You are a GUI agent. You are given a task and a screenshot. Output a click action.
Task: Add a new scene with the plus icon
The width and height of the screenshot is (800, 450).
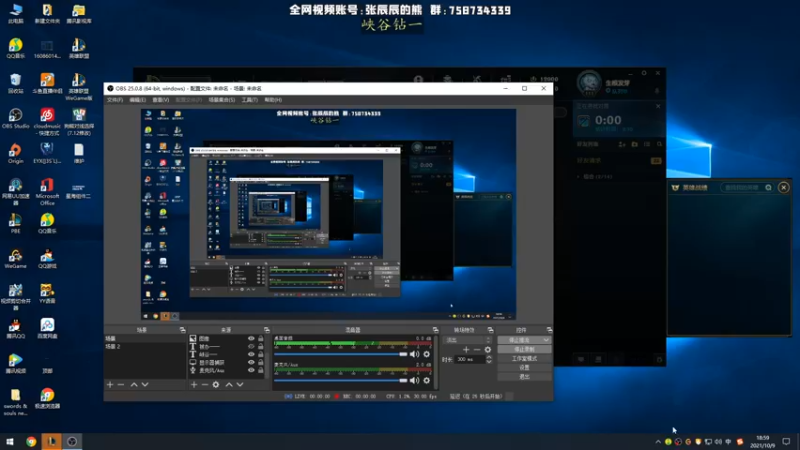pos(110,385)
